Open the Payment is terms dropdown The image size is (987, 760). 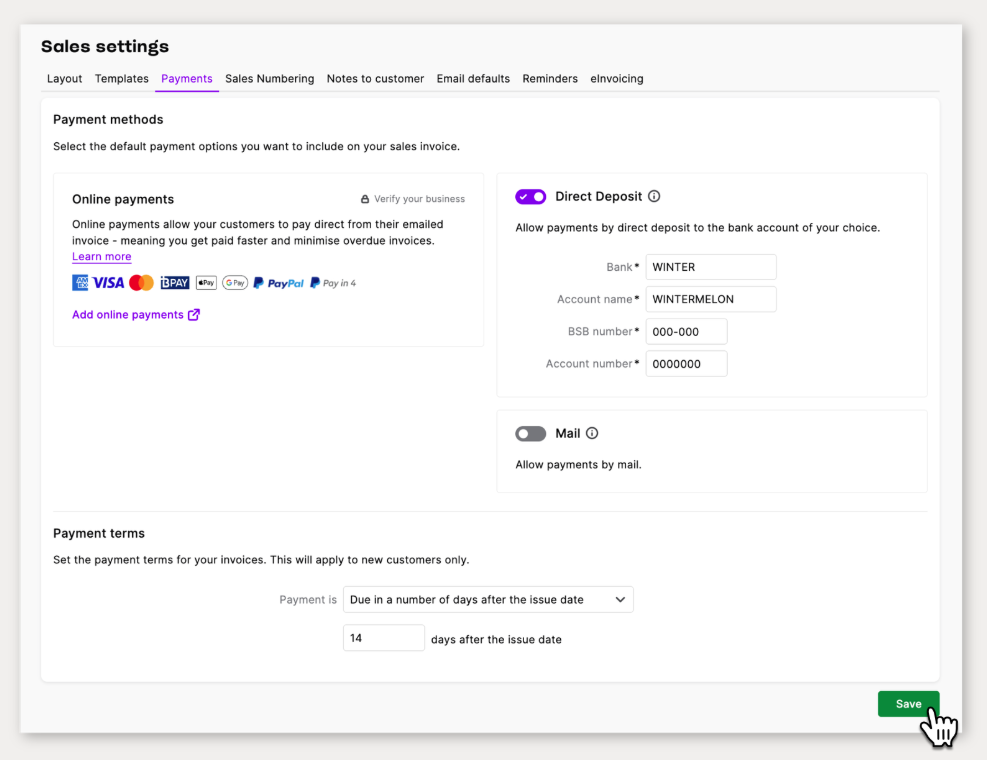coord(488,600)
